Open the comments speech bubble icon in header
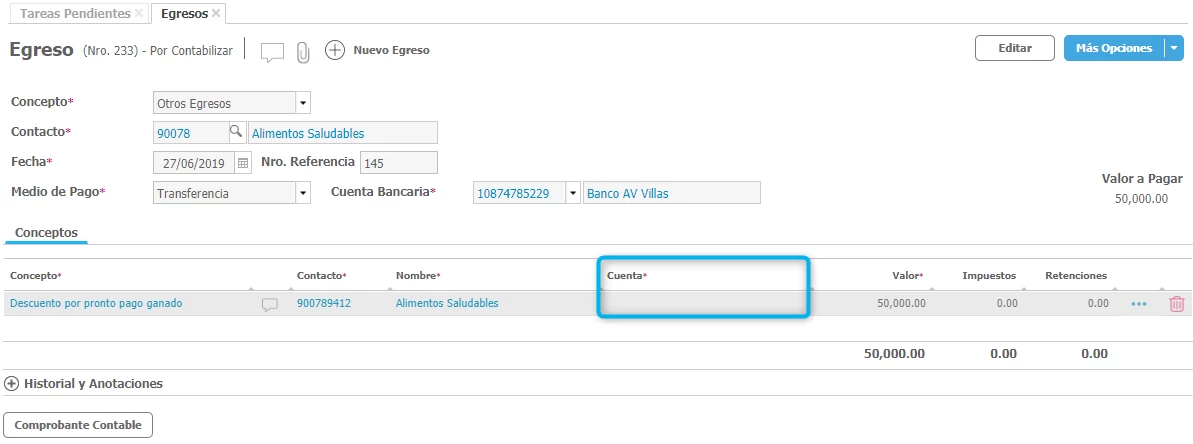 [x=272, y=52]
